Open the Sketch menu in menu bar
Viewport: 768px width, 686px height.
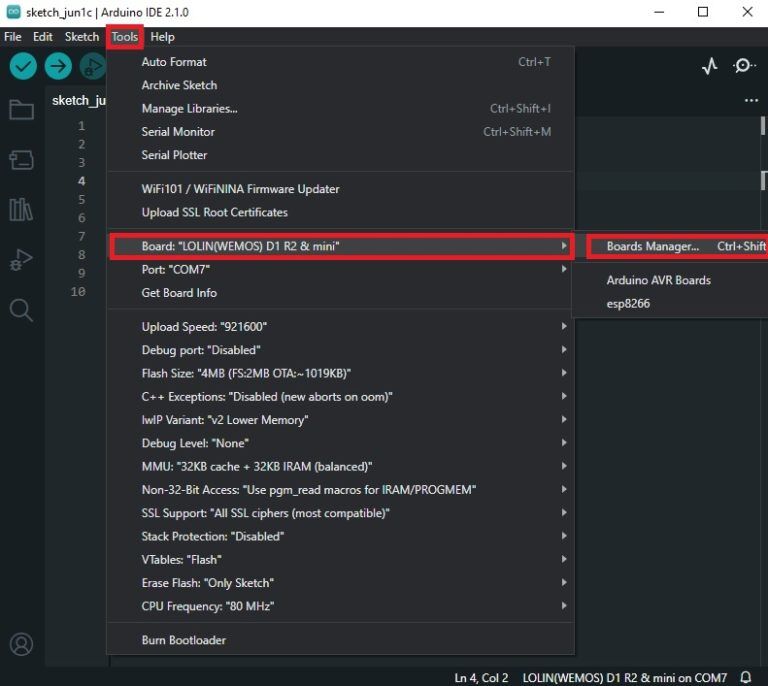82,37
